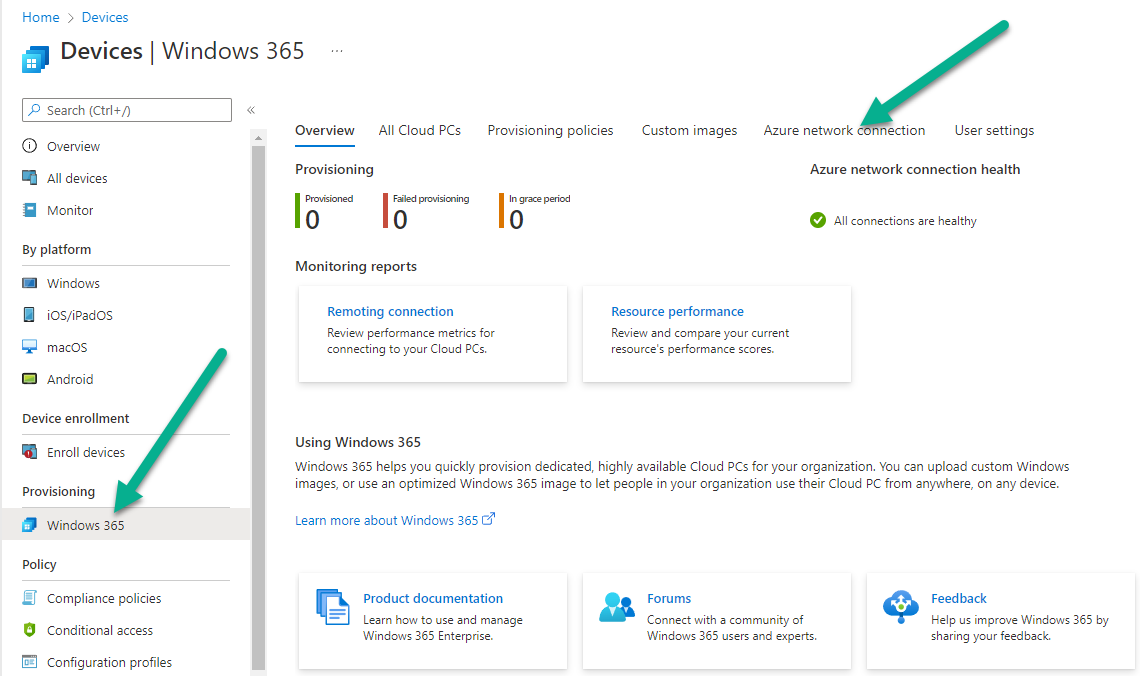Open Learn more about Windows 365 link

coord(387,520)
